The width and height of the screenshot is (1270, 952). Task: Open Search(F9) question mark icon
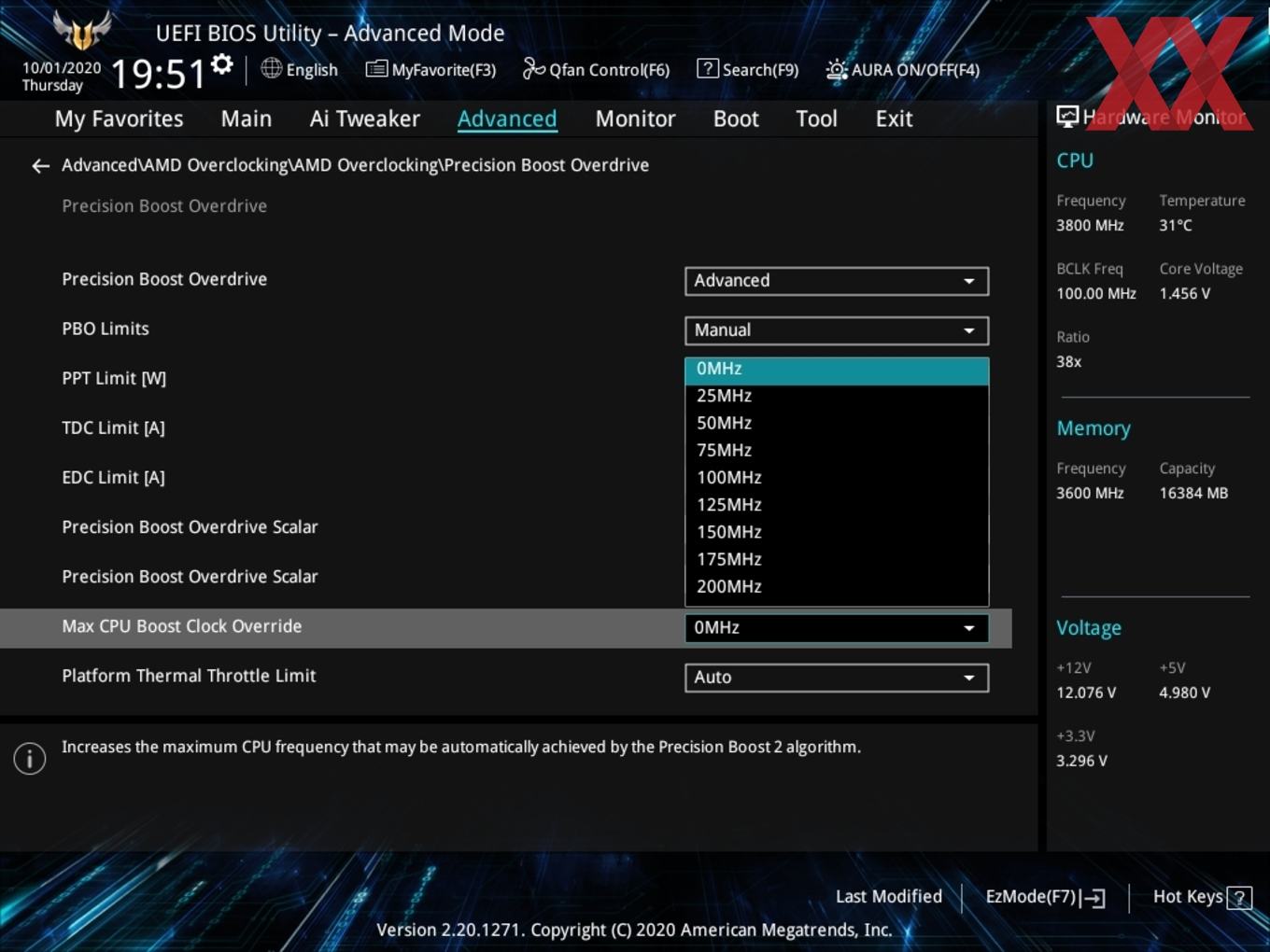[x=708, y=68]
